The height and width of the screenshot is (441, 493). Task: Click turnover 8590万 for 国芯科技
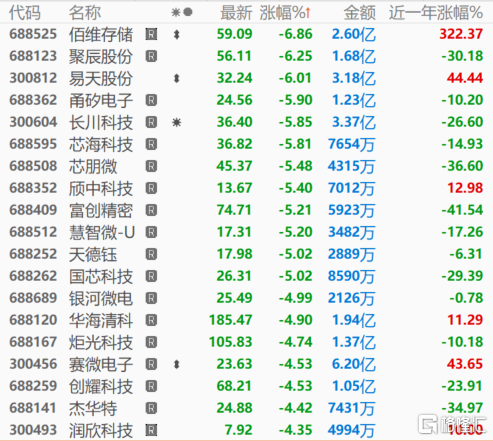(352, 276)
